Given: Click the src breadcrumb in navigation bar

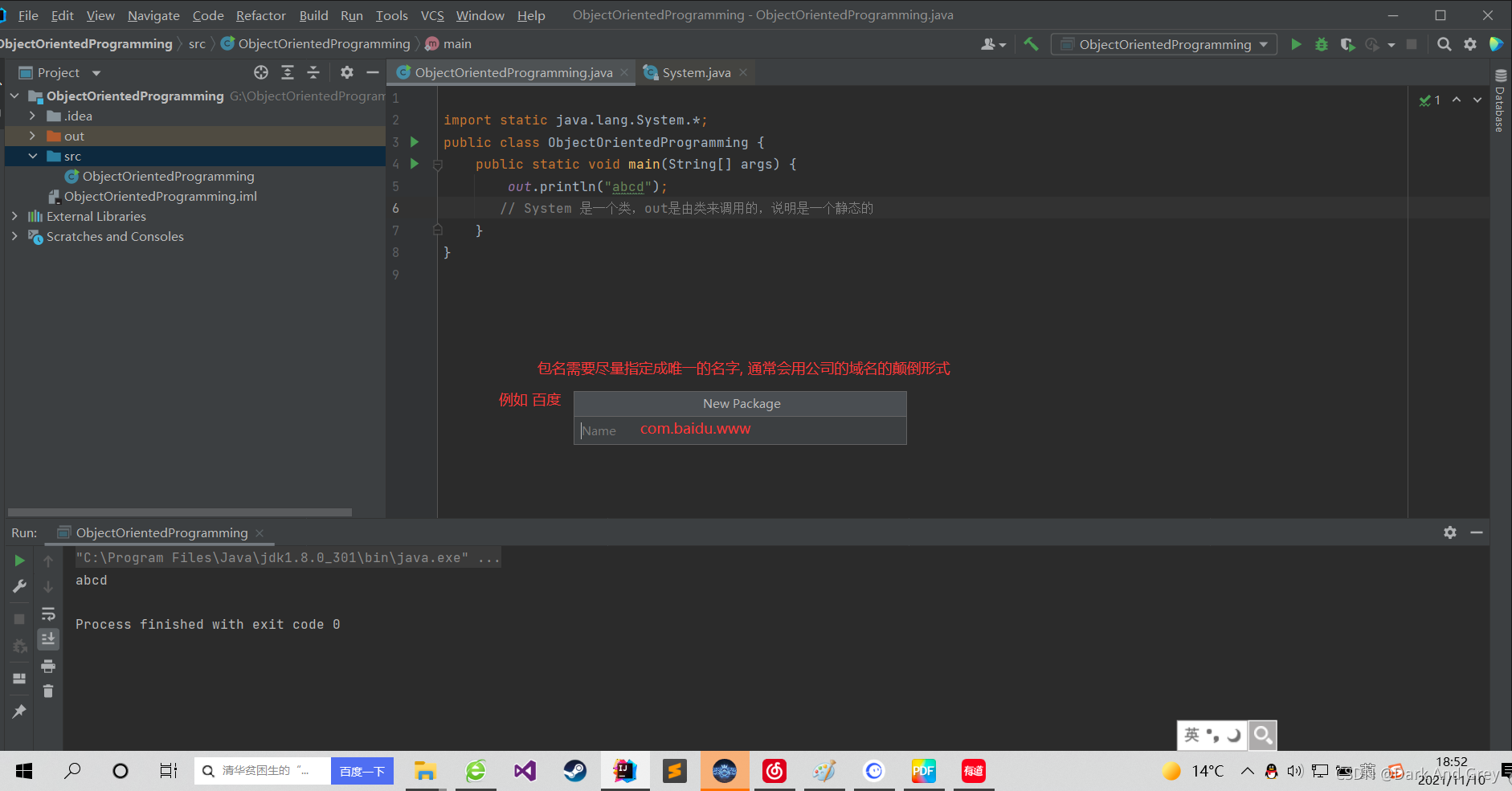Looking at the screenshot, I should (197, 44).
